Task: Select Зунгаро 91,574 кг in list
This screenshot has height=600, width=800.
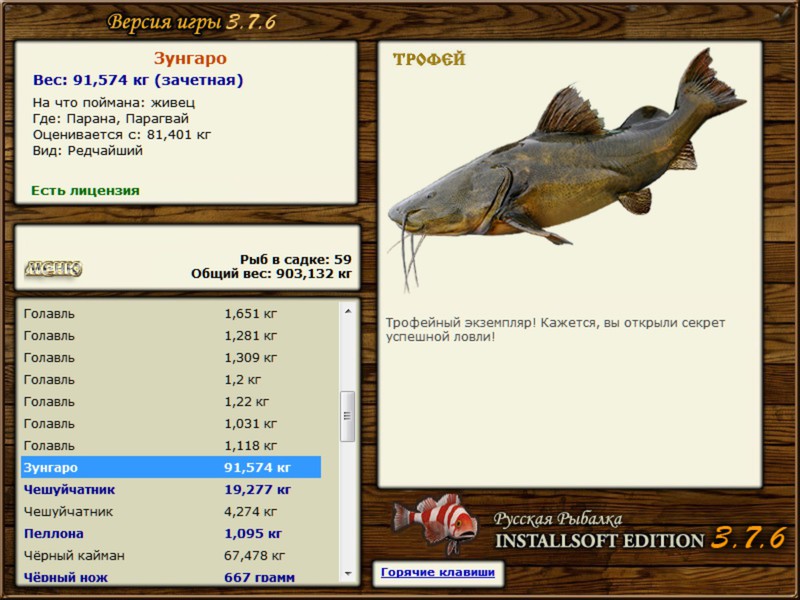Action: tap(171, 467)
